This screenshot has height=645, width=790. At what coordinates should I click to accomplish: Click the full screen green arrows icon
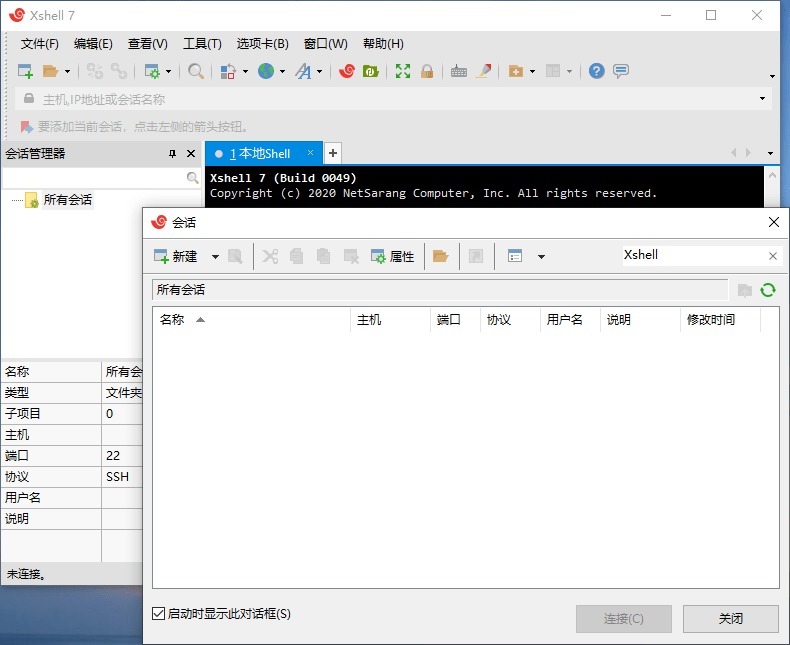coord(403,71)
